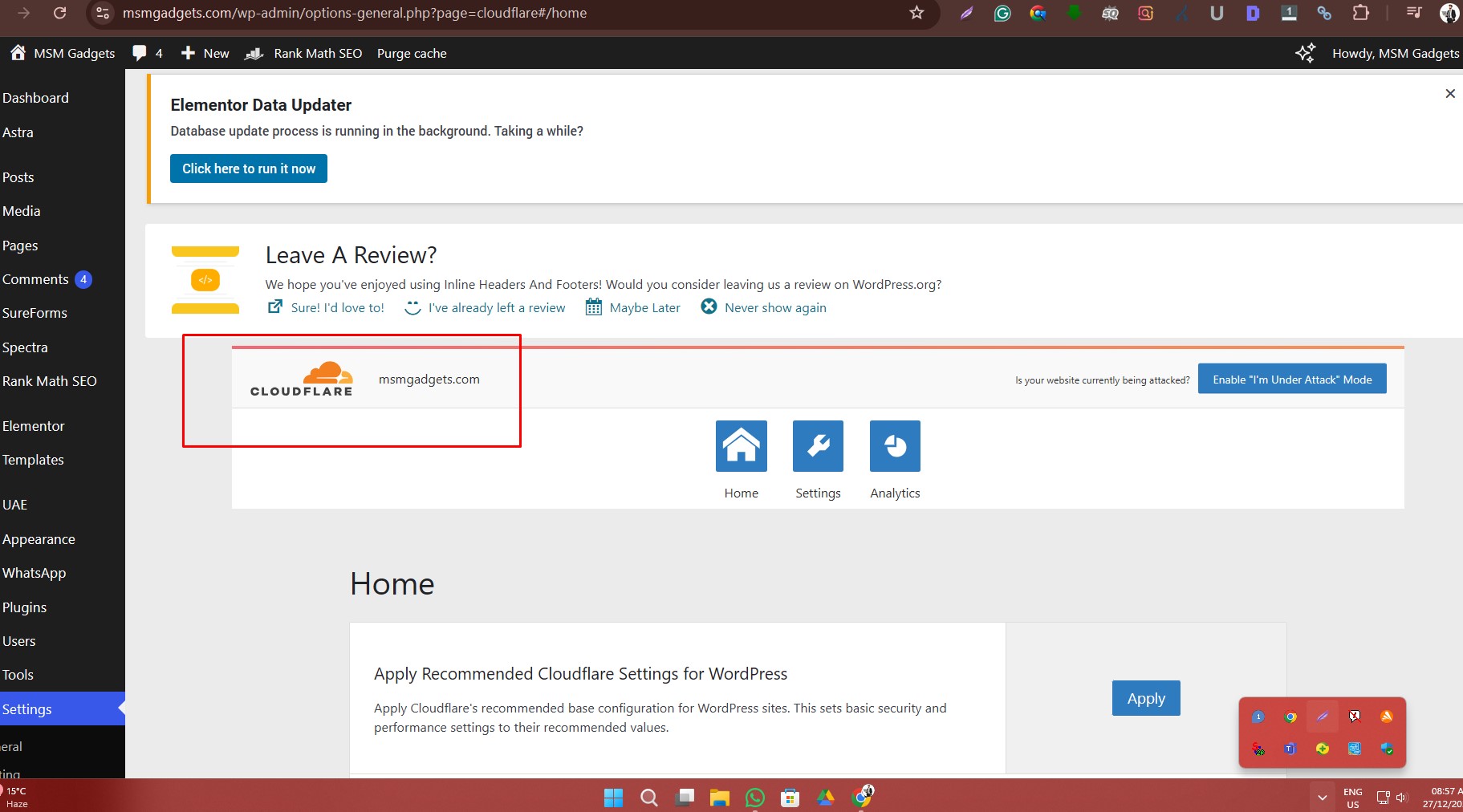Open the Grammarly extension icon

[x=1002, y=13]
